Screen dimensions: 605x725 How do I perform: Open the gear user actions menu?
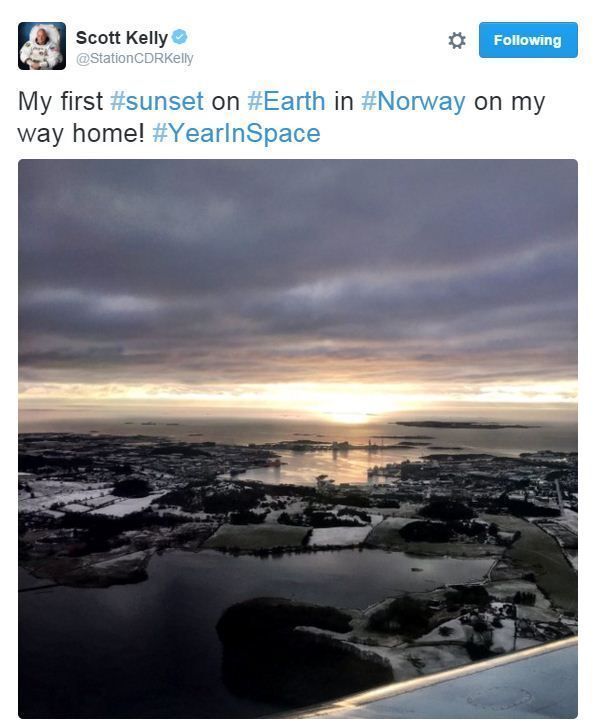coord(457,41)
